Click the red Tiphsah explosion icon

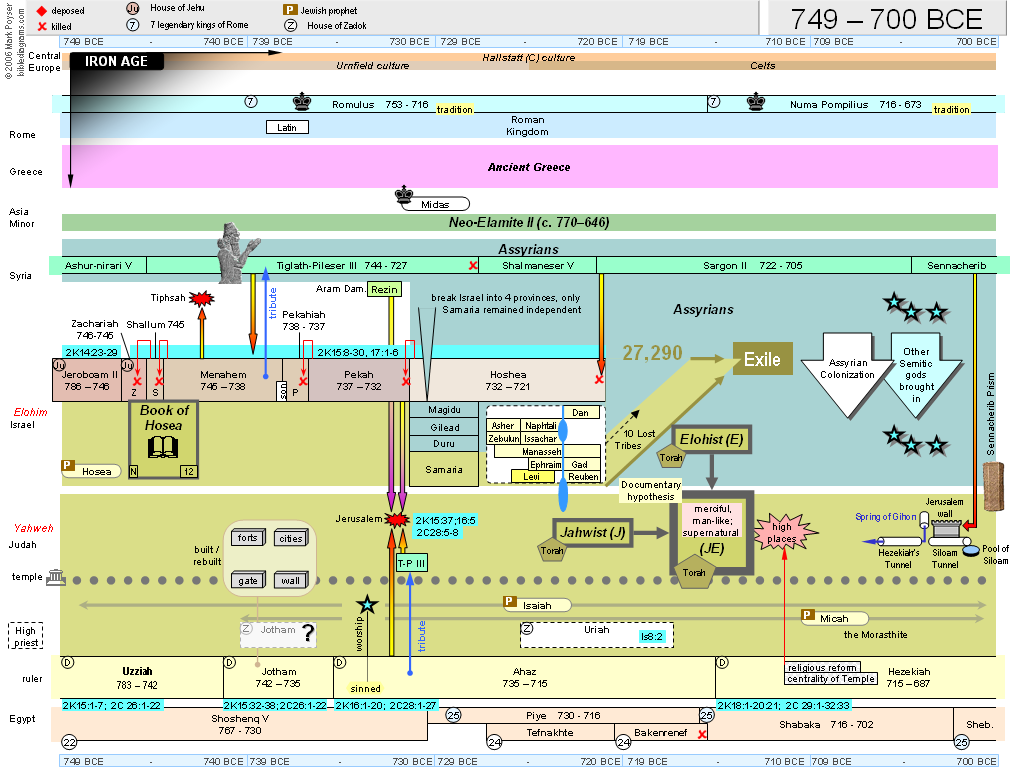(201, 298)
